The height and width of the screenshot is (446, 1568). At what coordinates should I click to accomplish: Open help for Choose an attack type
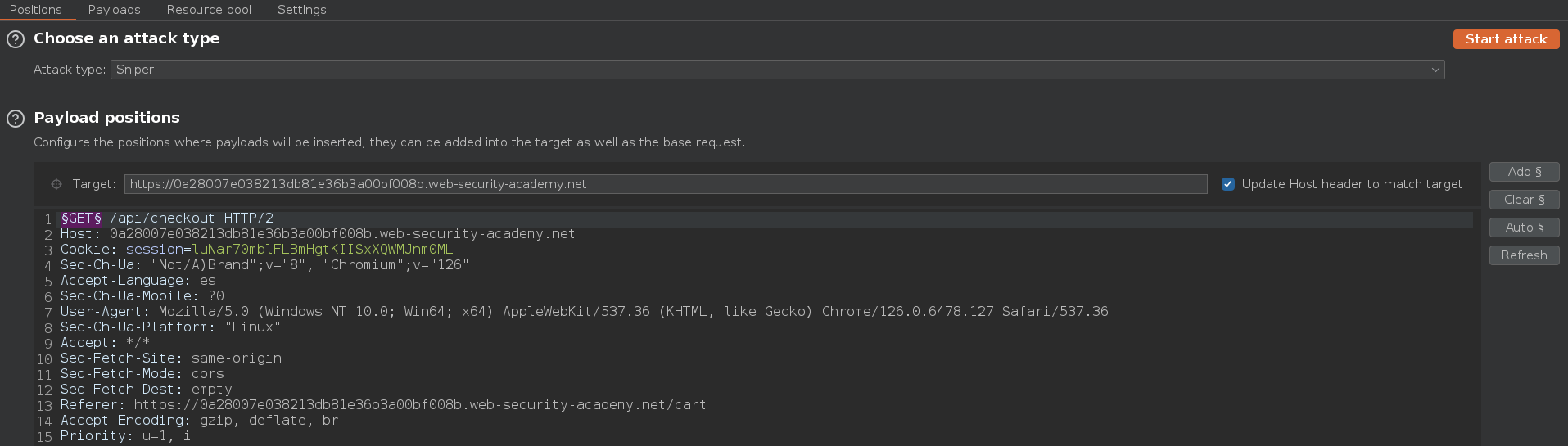tap(16, 39)
